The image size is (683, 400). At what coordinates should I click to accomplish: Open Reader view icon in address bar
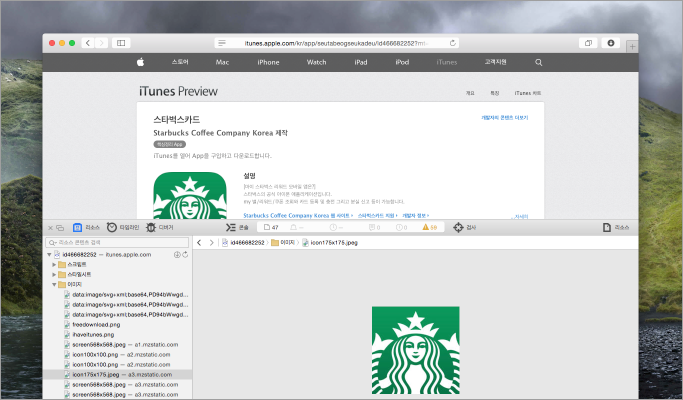pyautogui.click(x=222, y=43)
